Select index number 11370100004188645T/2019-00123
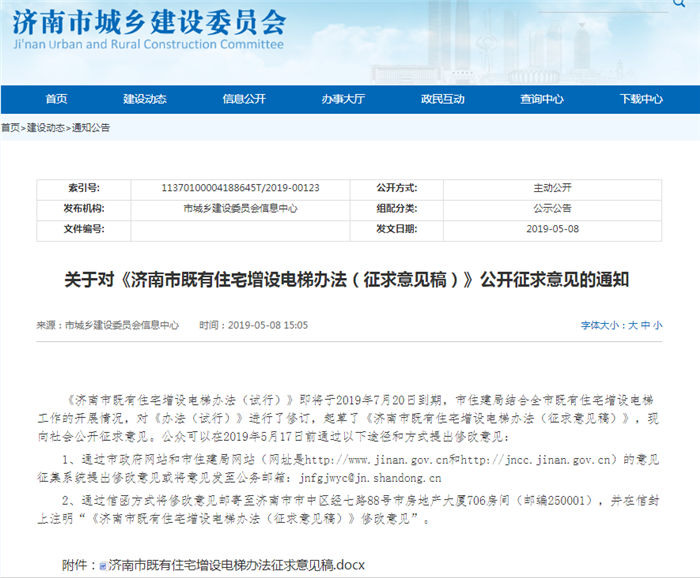Screen dimensions: 700x578 coord(241,188)
